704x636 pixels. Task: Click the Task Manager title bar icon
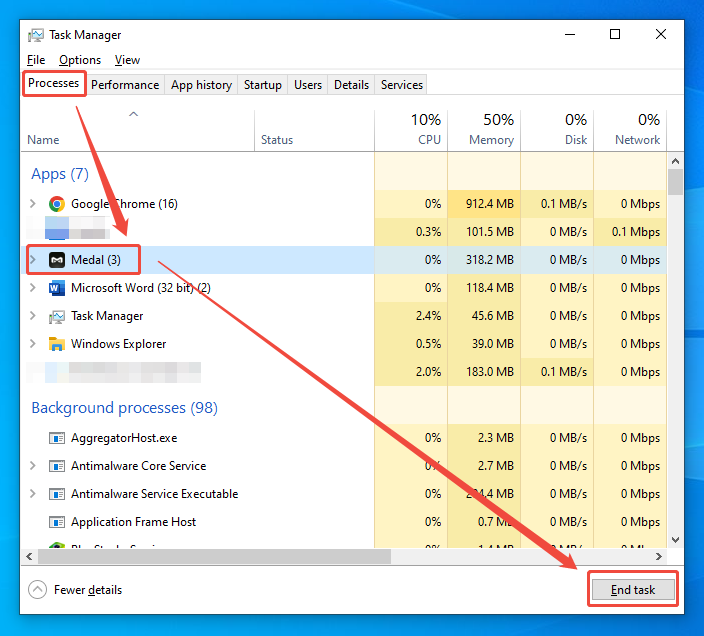(35, 35)
